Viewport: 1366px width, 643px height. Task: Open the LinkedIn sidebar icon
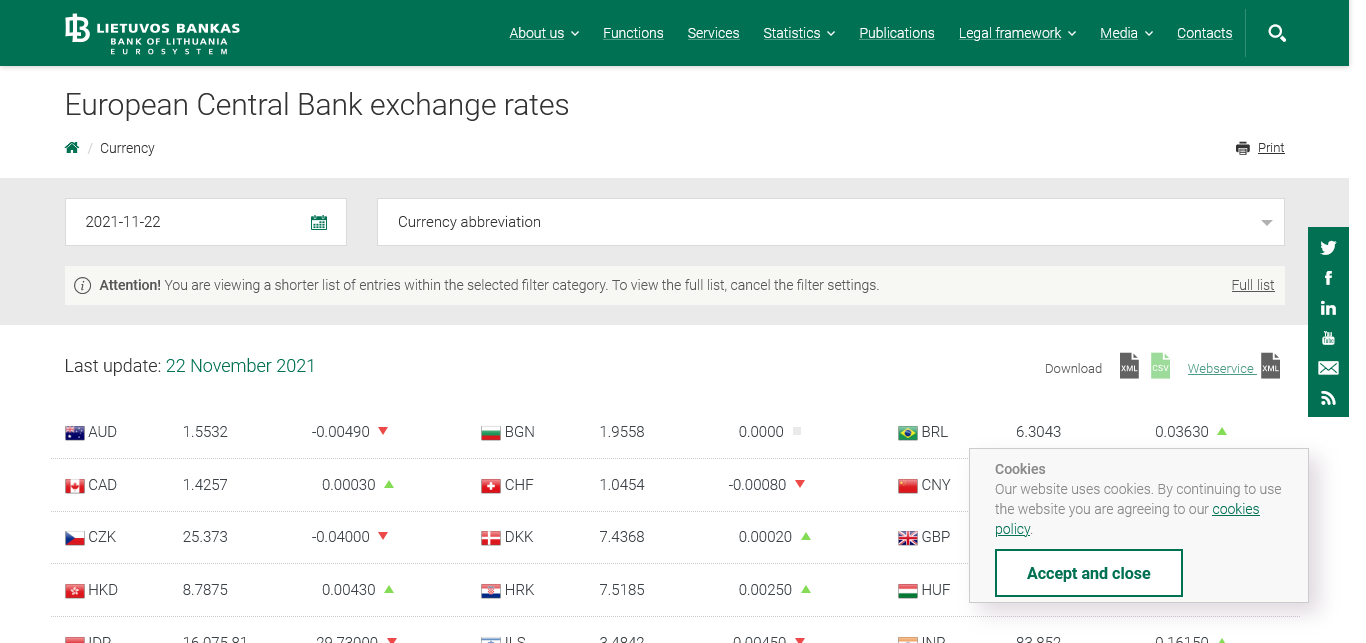coord(1328,308)
